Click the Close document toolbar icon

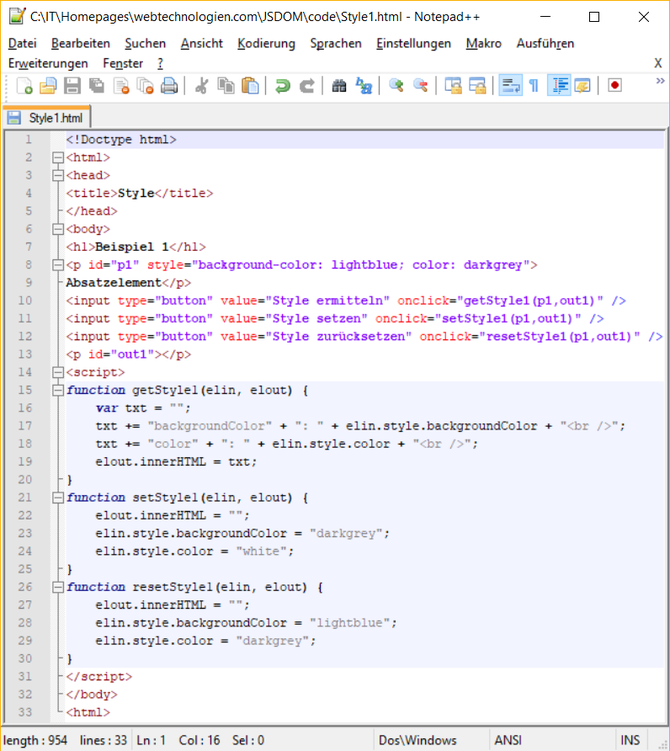121,86
